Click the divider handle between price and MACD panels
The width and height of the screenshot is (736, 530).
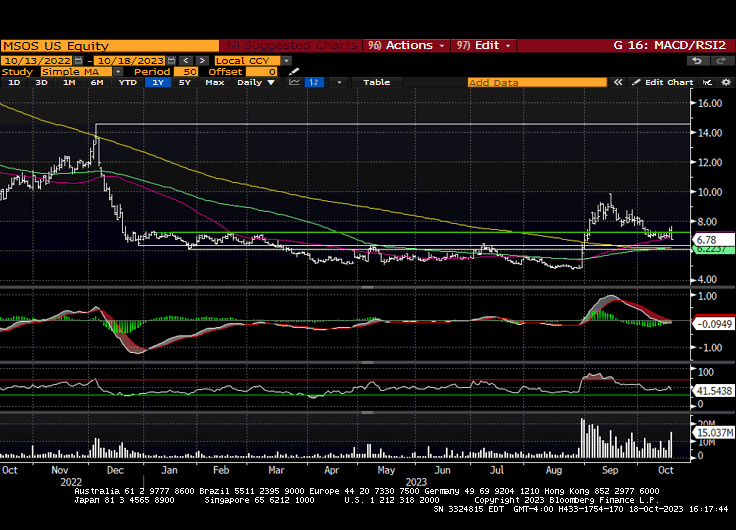point(368,287)
